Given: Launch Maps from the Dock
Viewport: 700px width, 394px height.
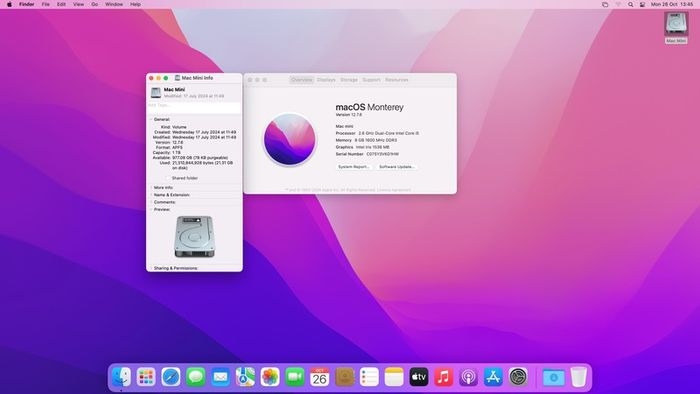Looking at the screenshot, I should (x=245, y=377).
